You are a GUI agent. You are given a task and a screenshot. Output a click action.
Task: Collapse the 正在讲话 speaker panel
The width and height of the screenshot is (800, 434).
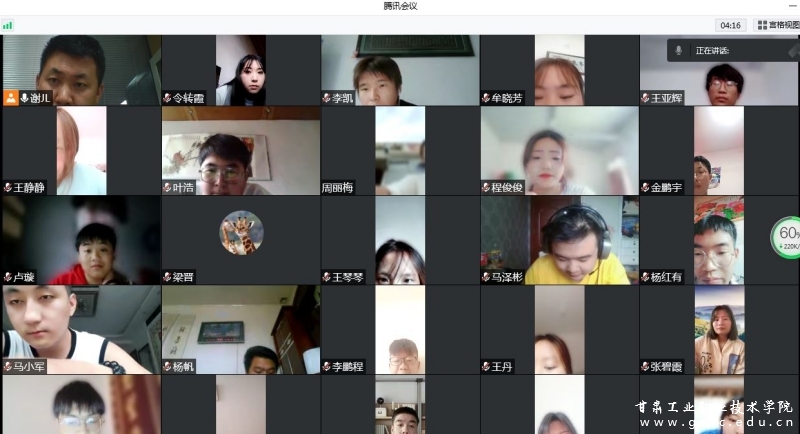point(793,49)
